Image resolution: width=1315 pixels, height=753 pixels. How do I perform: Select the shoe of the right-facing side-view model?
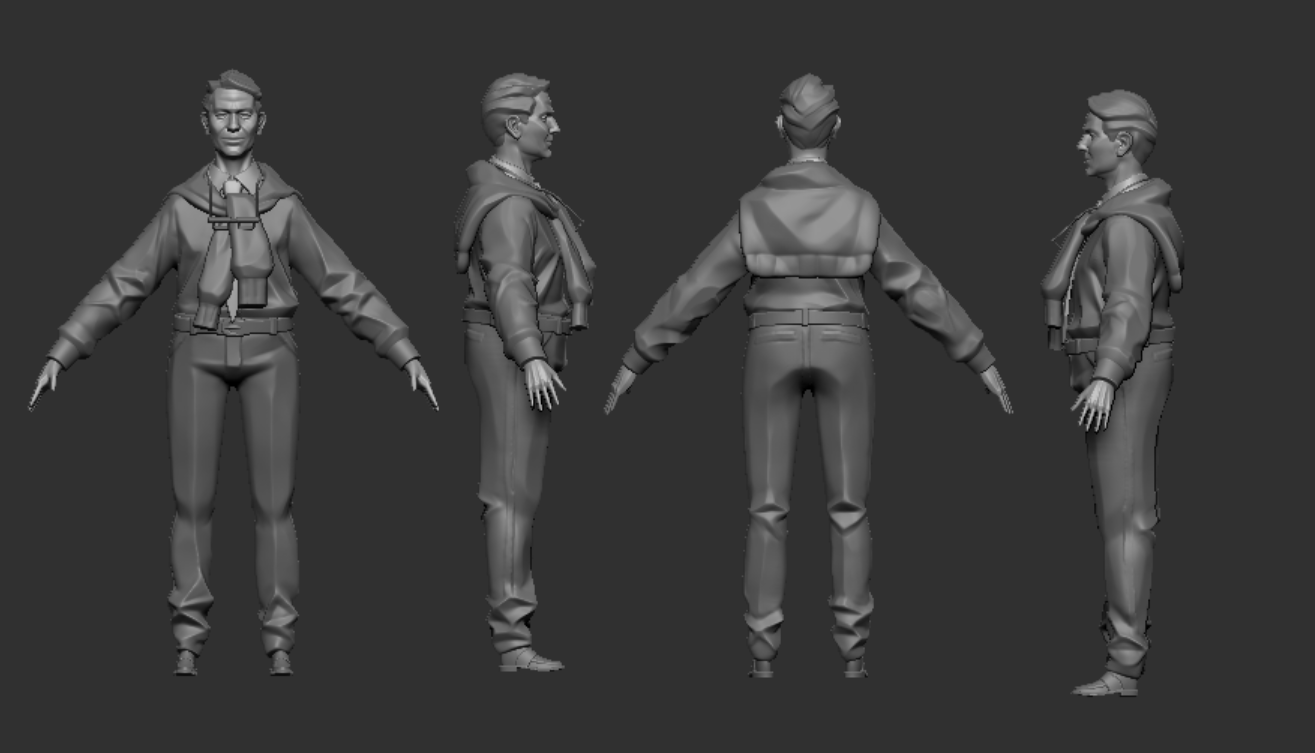pos(531,660)
